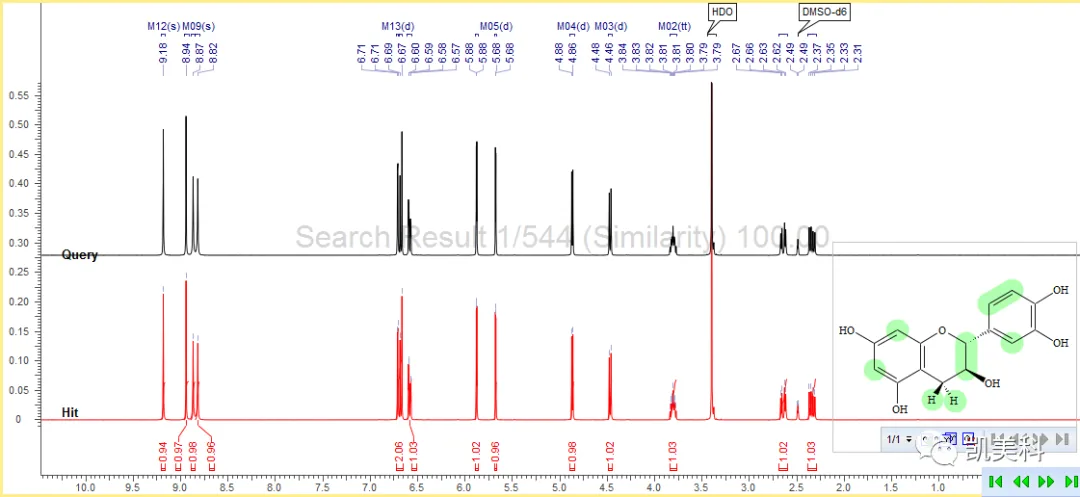Jump to the last search result (green arrow)
This screenshot has height=497, width=1080.
pos(1071,482)
